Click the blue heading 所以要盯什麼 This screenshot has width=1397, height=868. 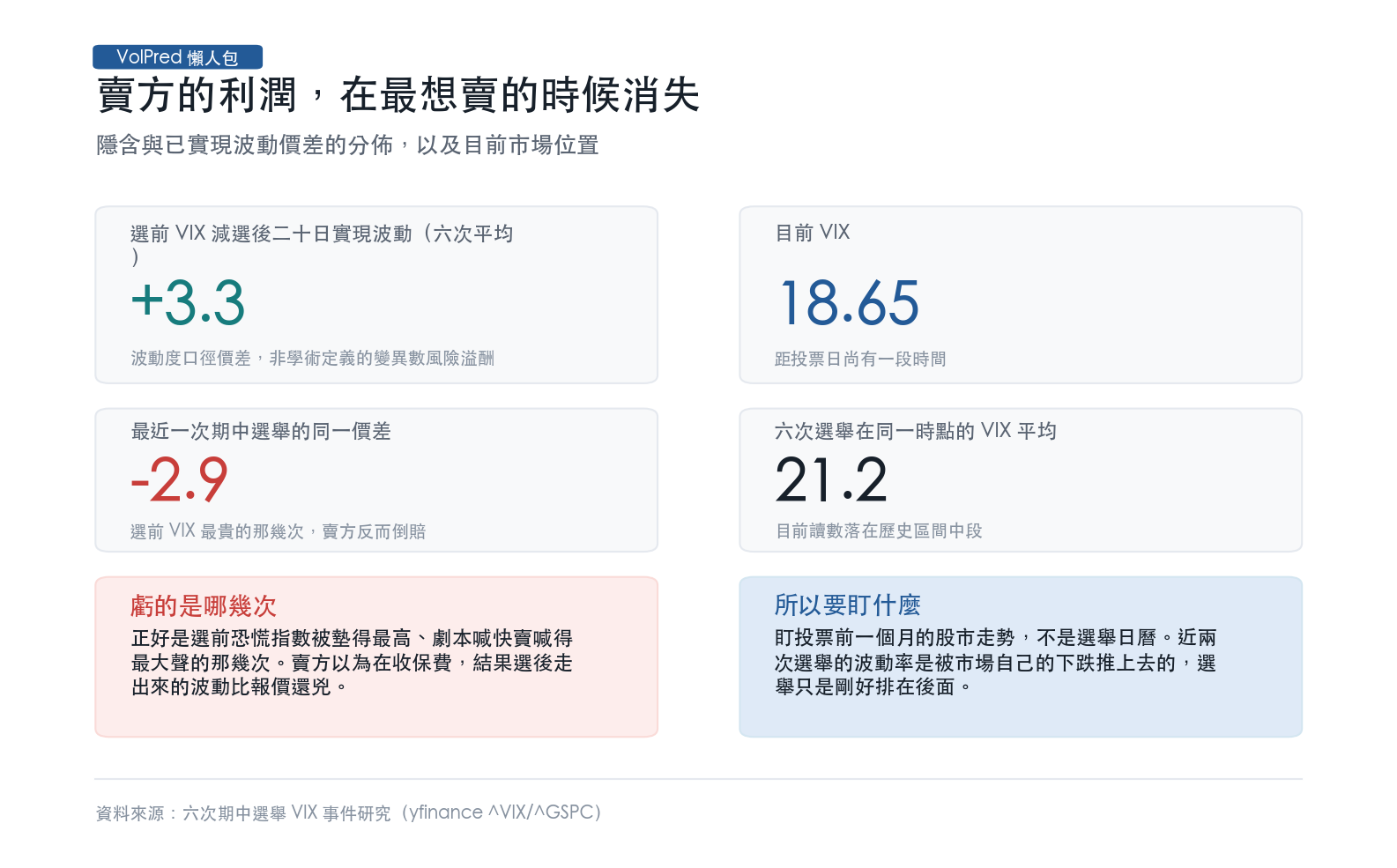(848, 605)
